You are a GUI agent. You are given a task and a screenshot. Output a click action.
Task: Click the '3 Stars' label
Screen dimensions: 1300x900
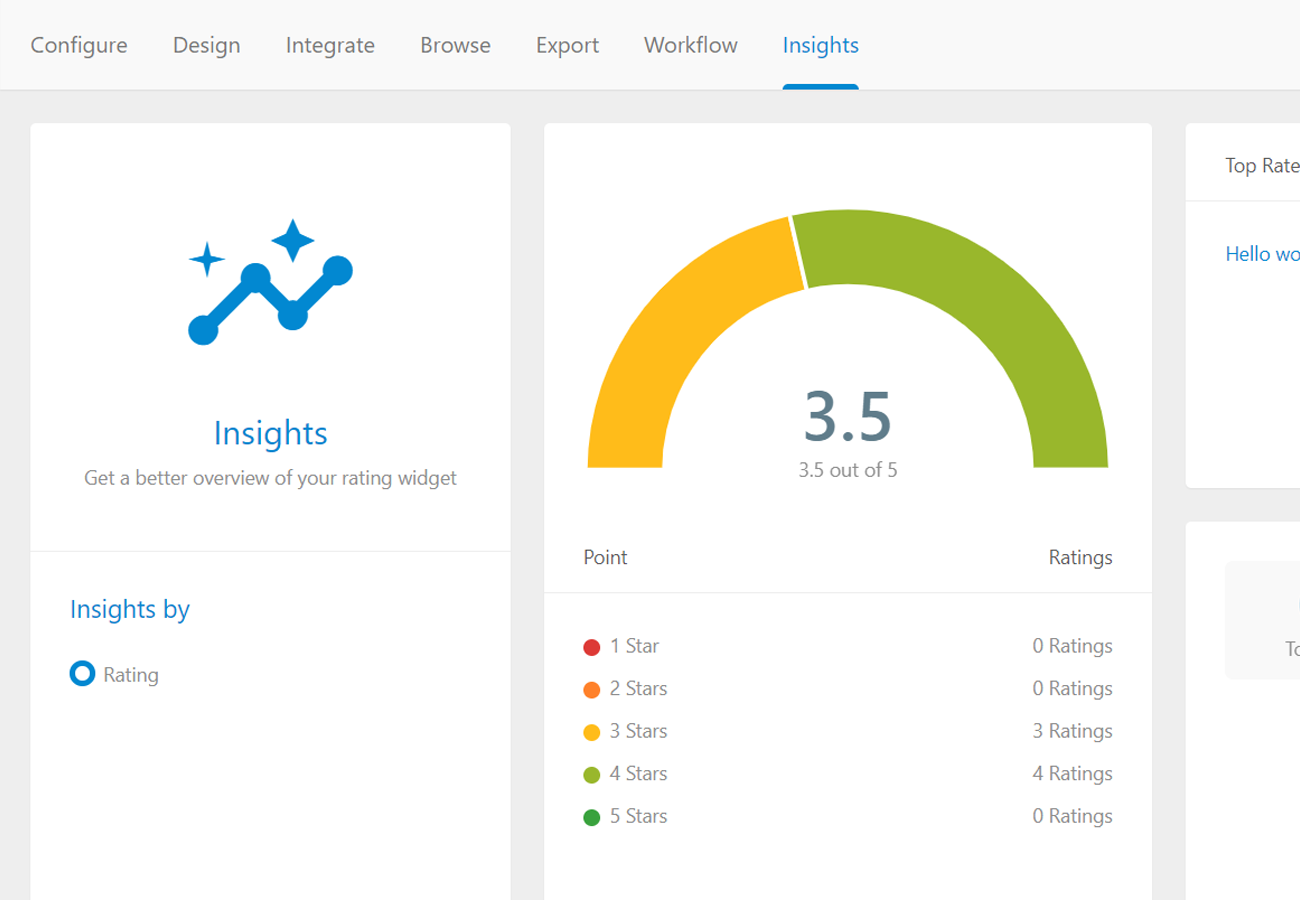[639, 731]
